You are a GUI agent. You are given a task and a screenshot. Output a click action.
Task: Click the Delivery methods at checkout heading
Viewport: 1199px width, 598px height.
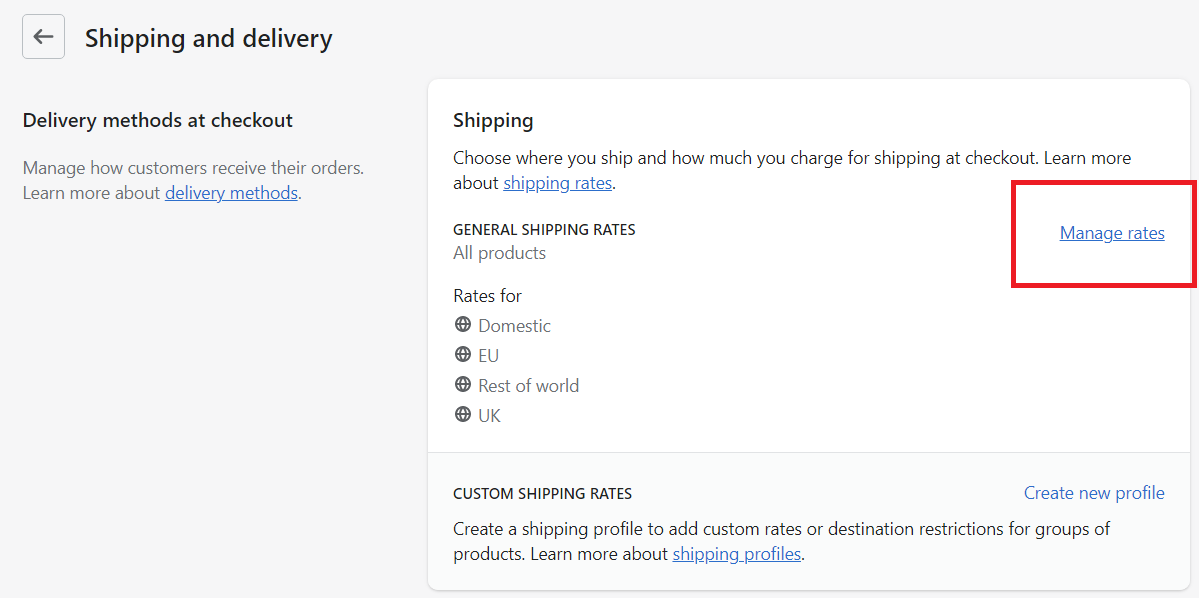tap(157, 119)
